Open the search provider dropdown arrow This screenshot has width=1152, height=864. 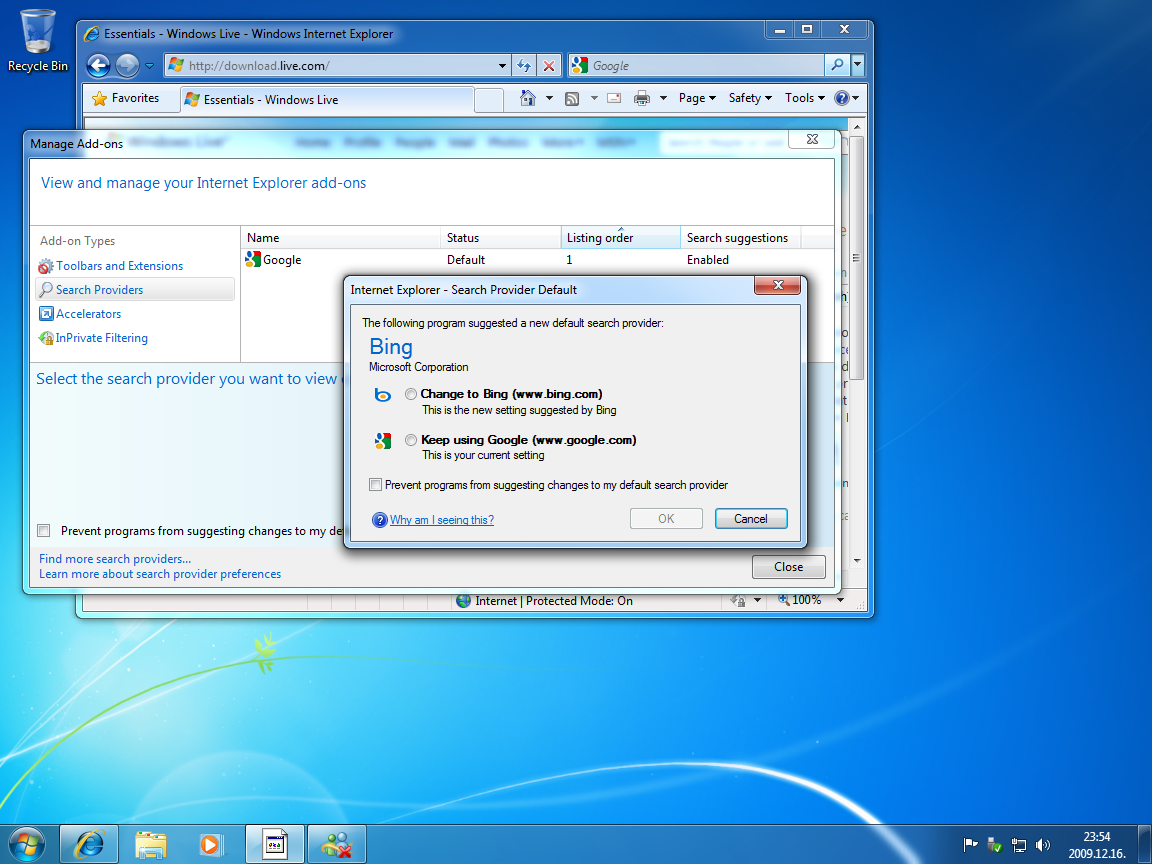(x=857, y=65)
